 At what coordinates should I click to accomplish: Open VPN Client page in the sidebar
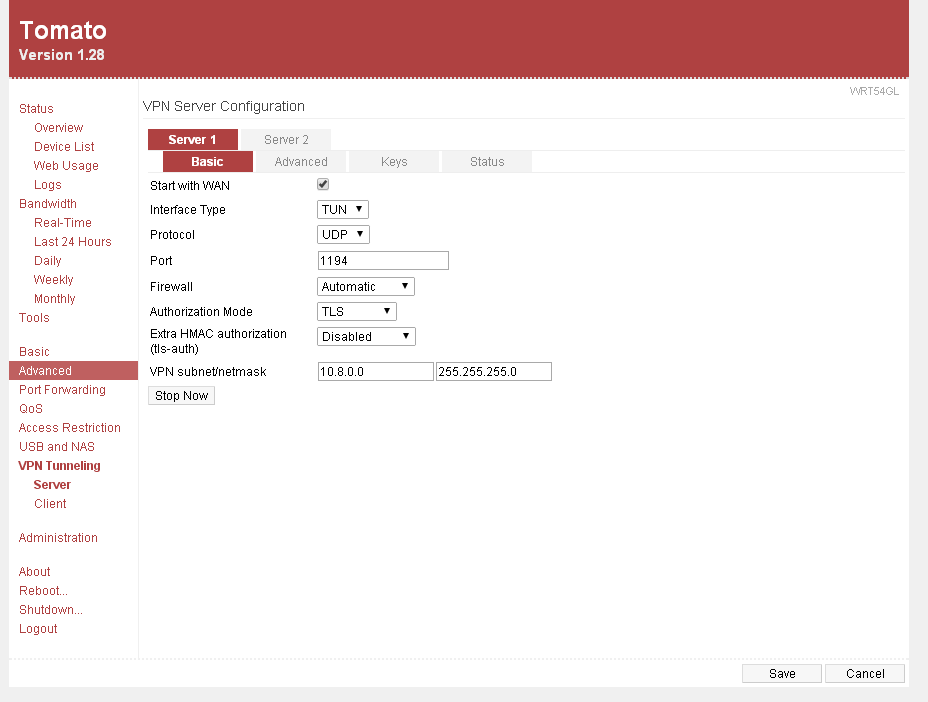click(50, 504)
